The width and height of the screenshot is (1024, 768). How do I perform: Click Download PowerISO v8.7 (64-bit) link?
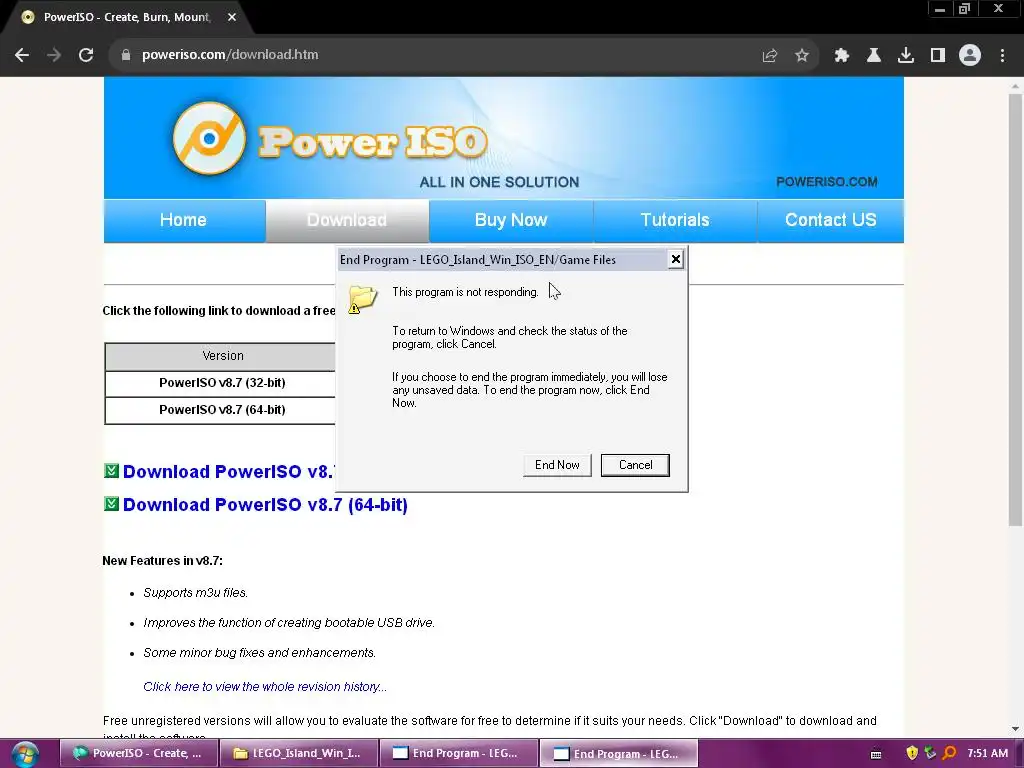(265, 505)
